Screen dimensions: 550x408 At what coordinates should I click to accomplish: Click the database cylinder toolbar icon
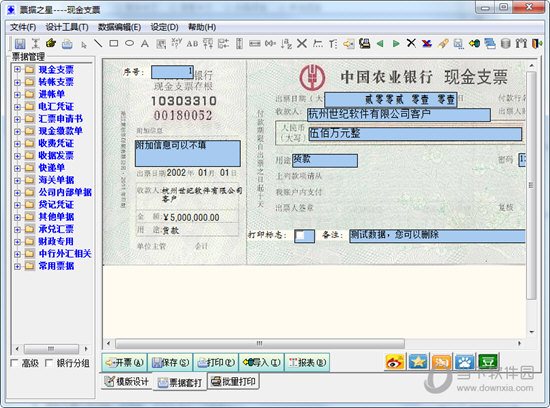[x=505, y=44]
